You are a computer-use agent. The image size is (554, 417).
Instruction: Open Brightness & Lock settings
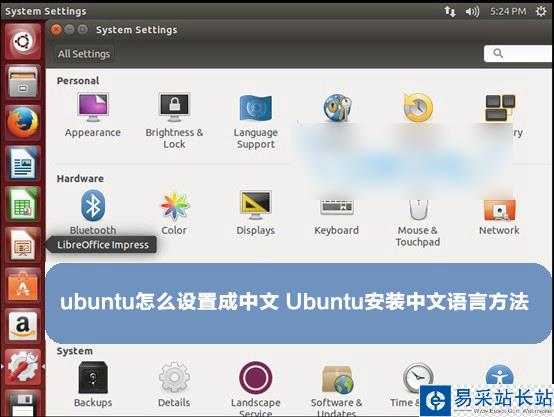click(x=174, y=120)
